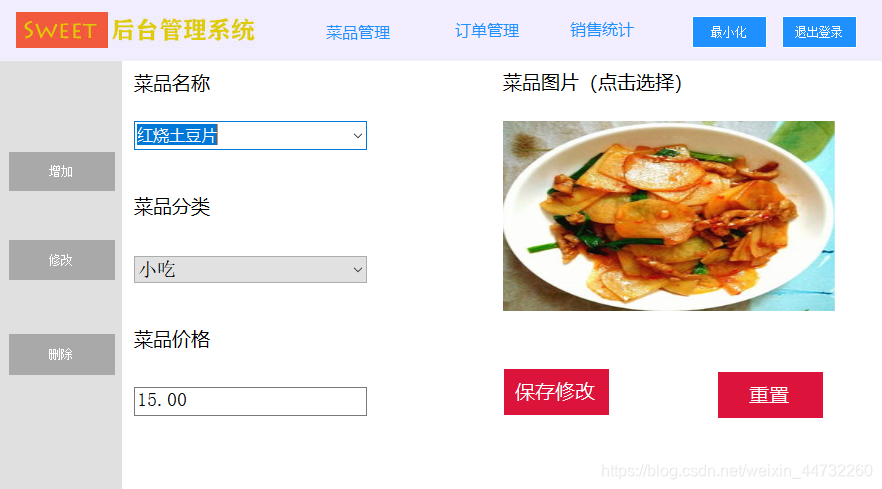Click the 红烧土豆片 text in combo box
Image resolution: width=882 pixels, height=489 pixels.
[177, 135]
